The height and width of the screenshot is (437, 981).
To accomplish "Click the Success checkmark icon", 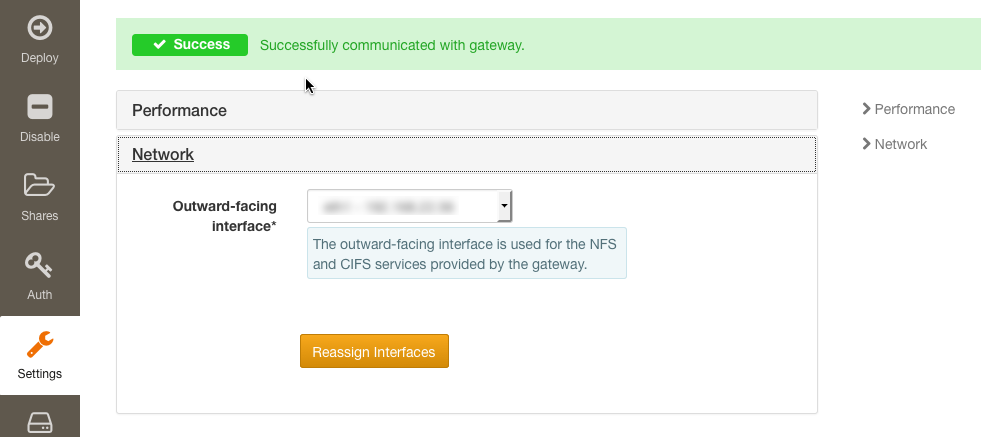I will tap(160, 44).
